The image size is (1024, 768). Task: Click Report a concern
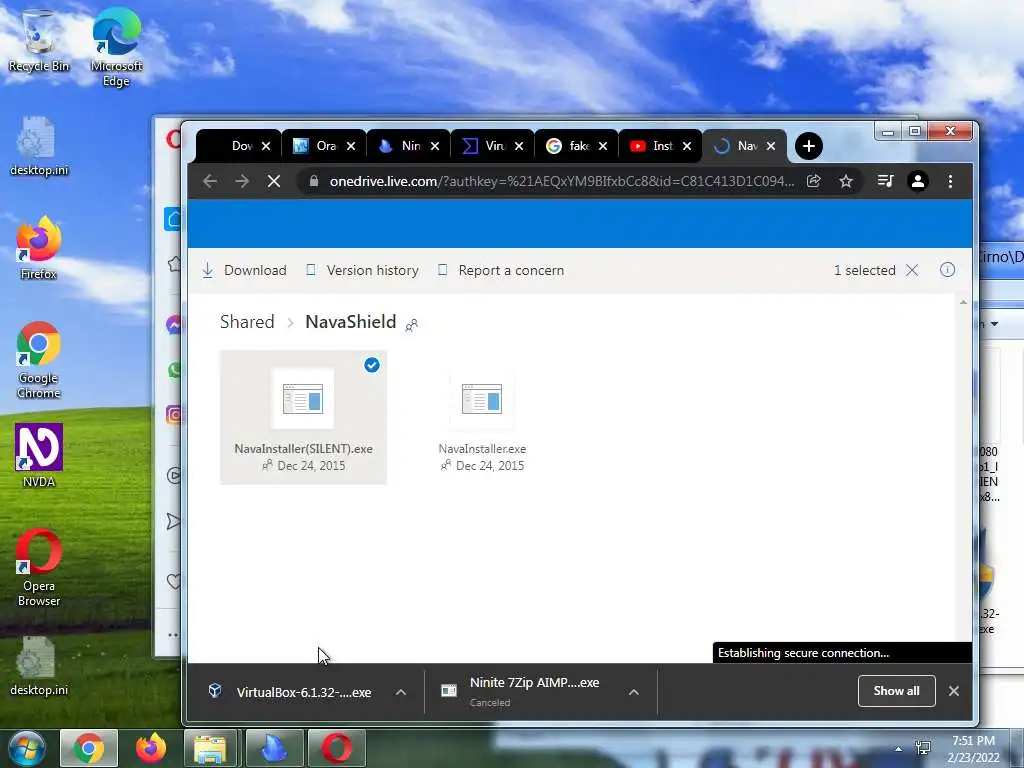point(501,270)
